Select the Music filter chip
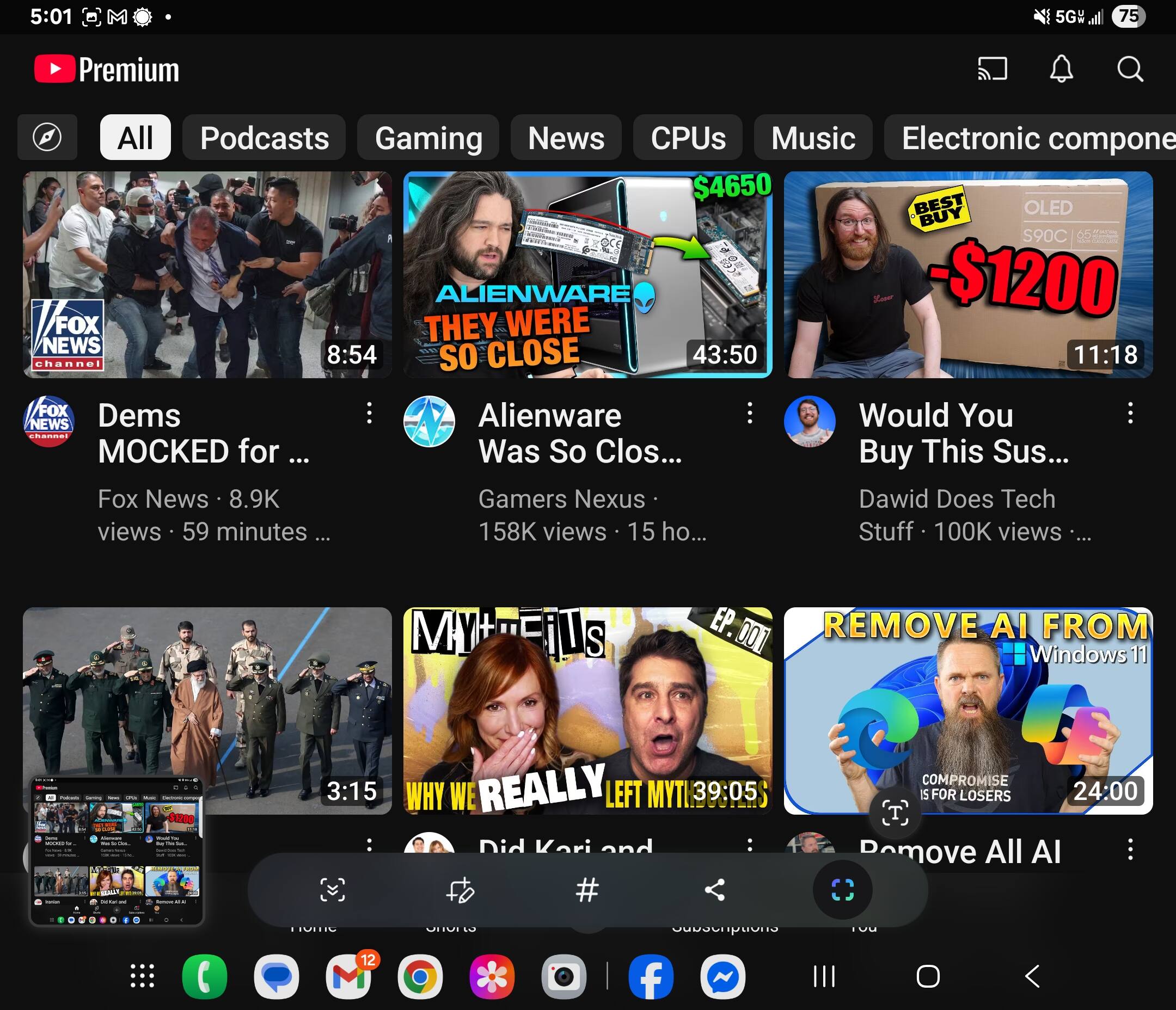 [813, 137]
